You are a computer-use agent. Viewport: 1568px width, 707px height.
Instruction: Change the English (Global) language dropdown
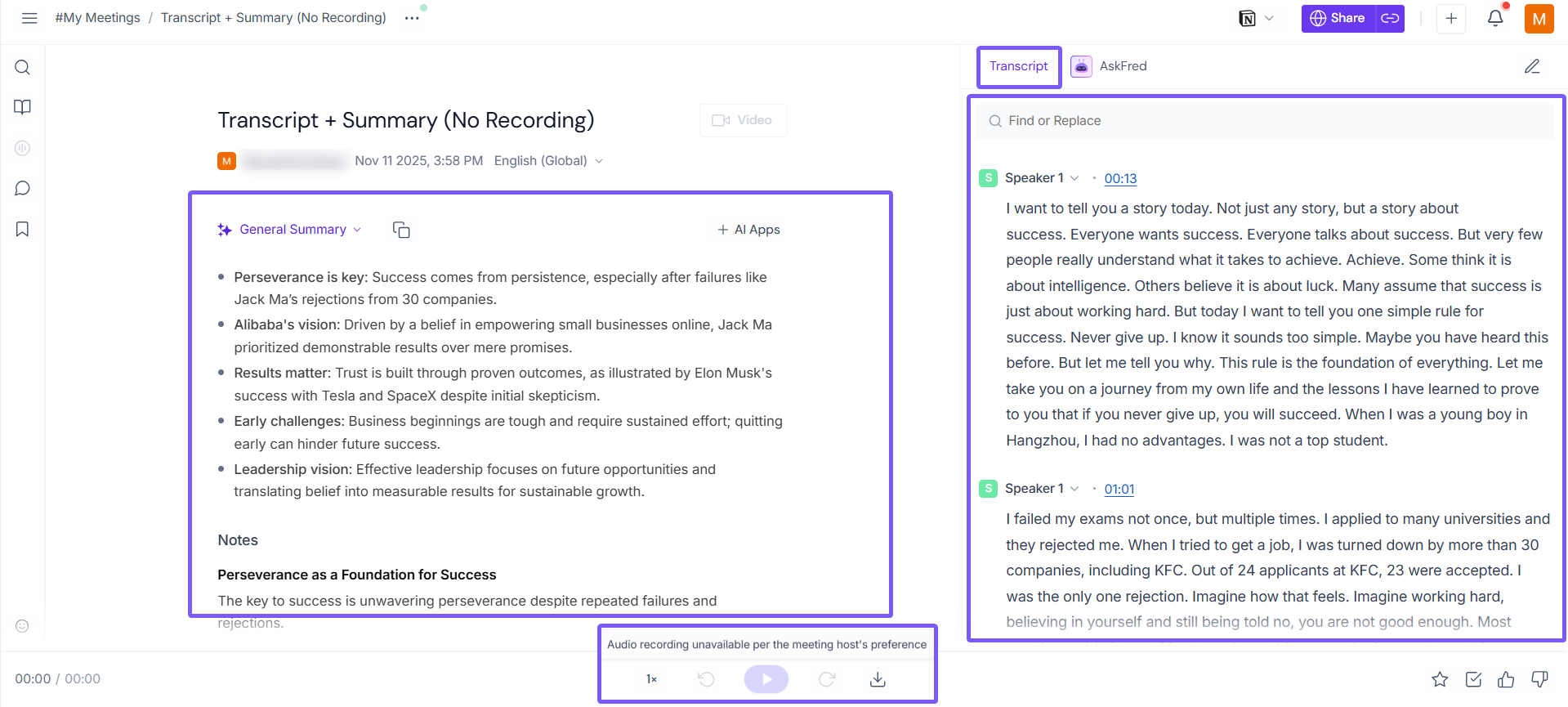click(548, 161)
